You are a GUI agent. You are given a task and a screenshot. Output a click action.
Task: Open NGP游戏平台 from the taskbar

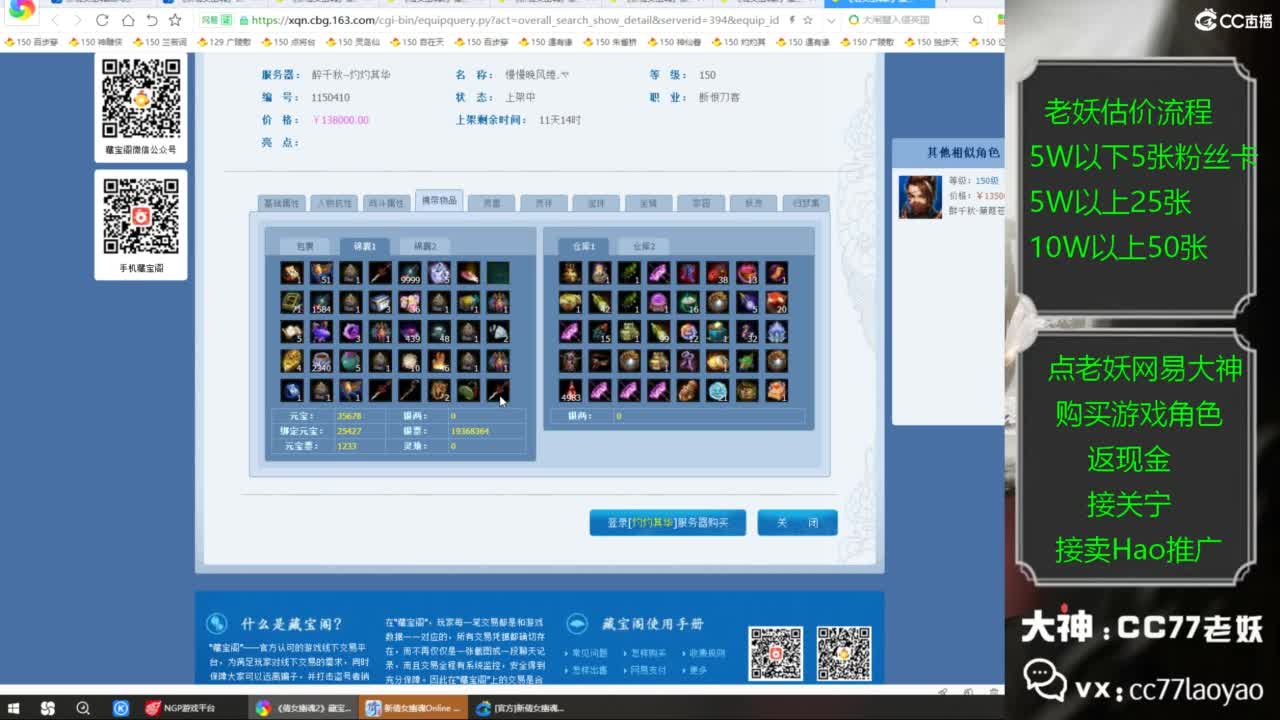(181, 708)
